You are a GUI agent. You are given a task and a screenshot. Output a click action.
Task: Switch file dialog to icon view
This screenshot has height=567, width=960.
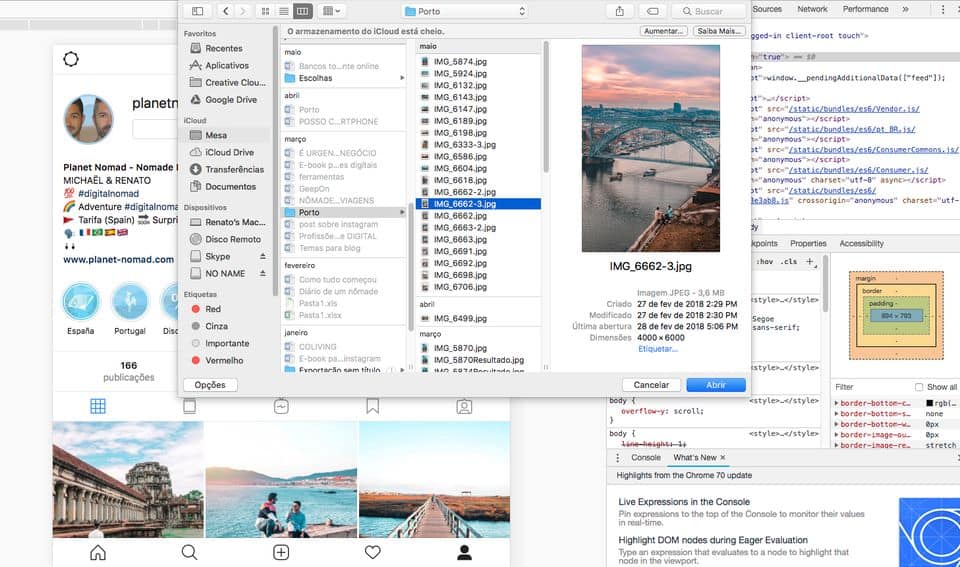(x=265, y=11)
